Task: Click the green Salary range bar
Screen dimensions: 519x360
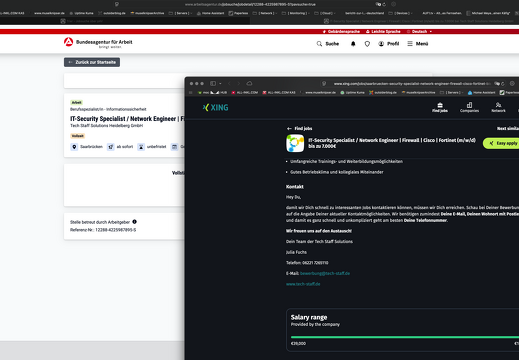Action: point(405,337)
